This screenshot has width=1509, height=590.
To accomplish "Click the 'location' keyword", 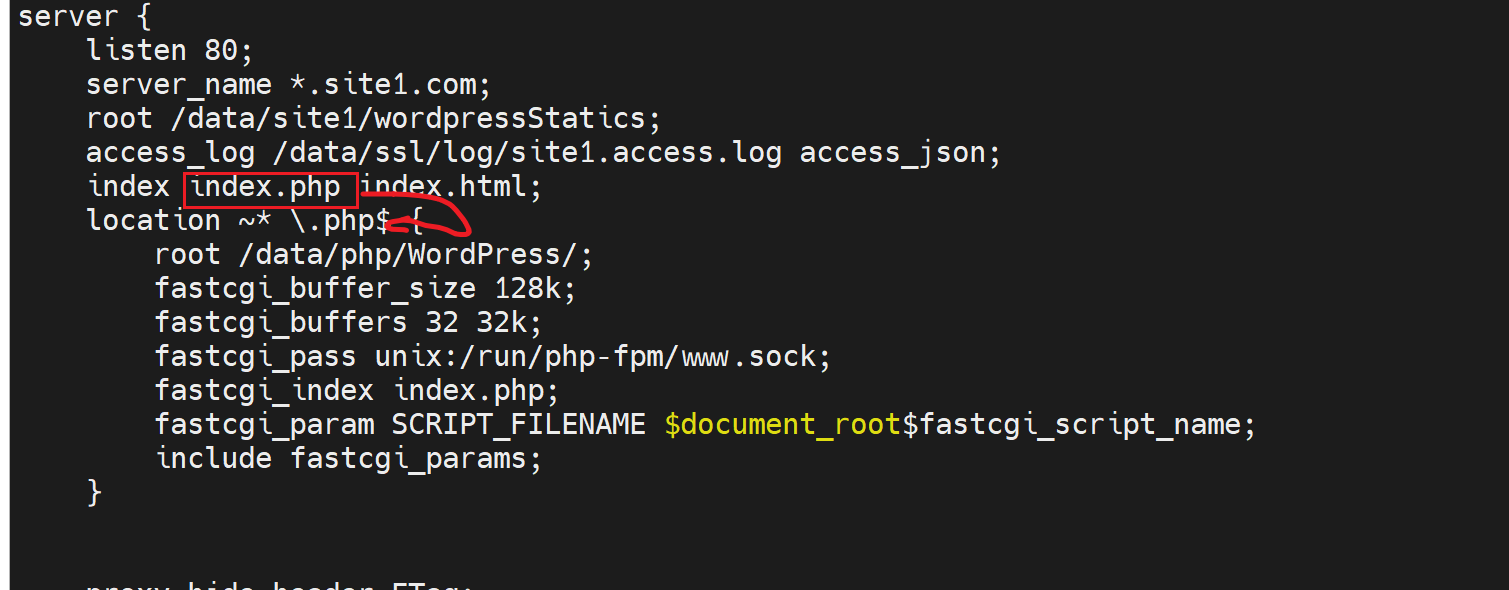I will [153, 221].
